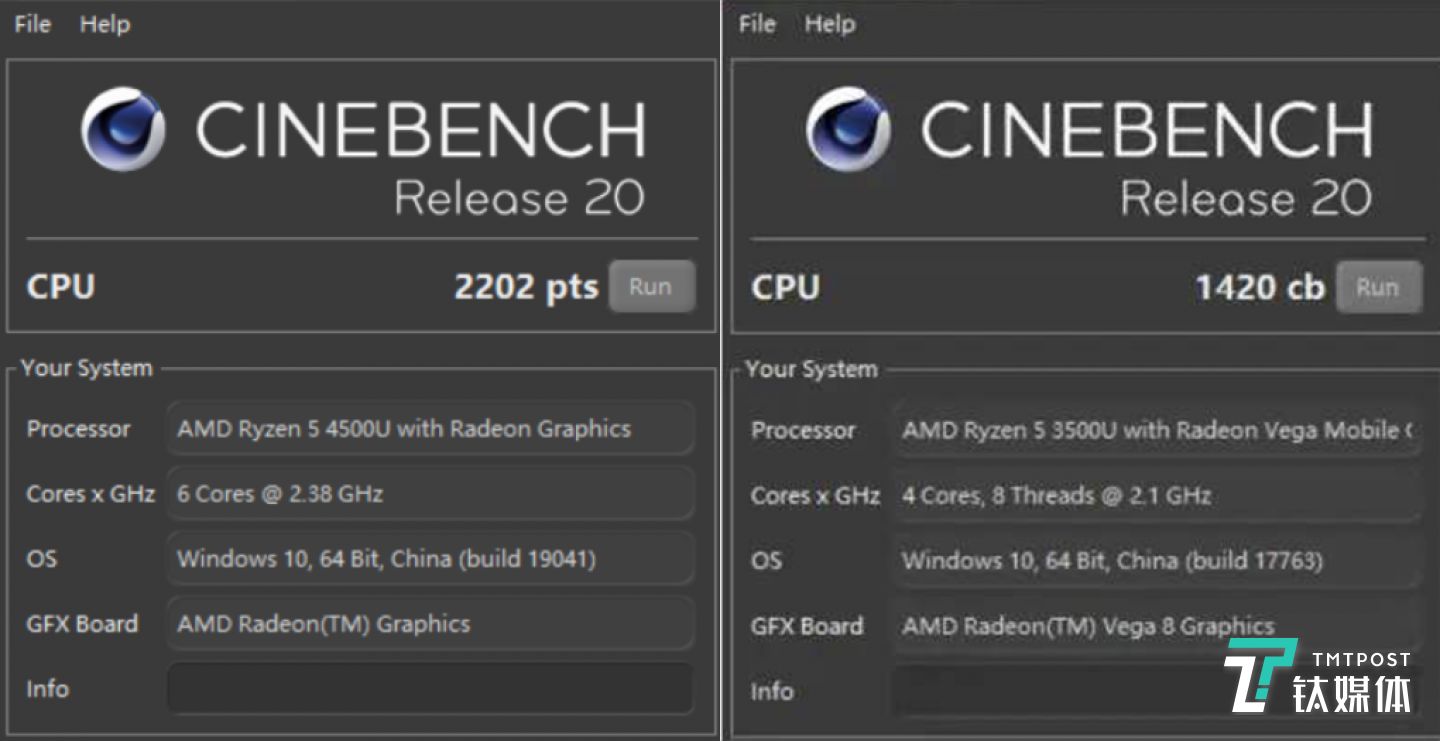Screen dimensions: 1440x741
Task: Click the CPU label in the left window
Action: coord(60,287)
